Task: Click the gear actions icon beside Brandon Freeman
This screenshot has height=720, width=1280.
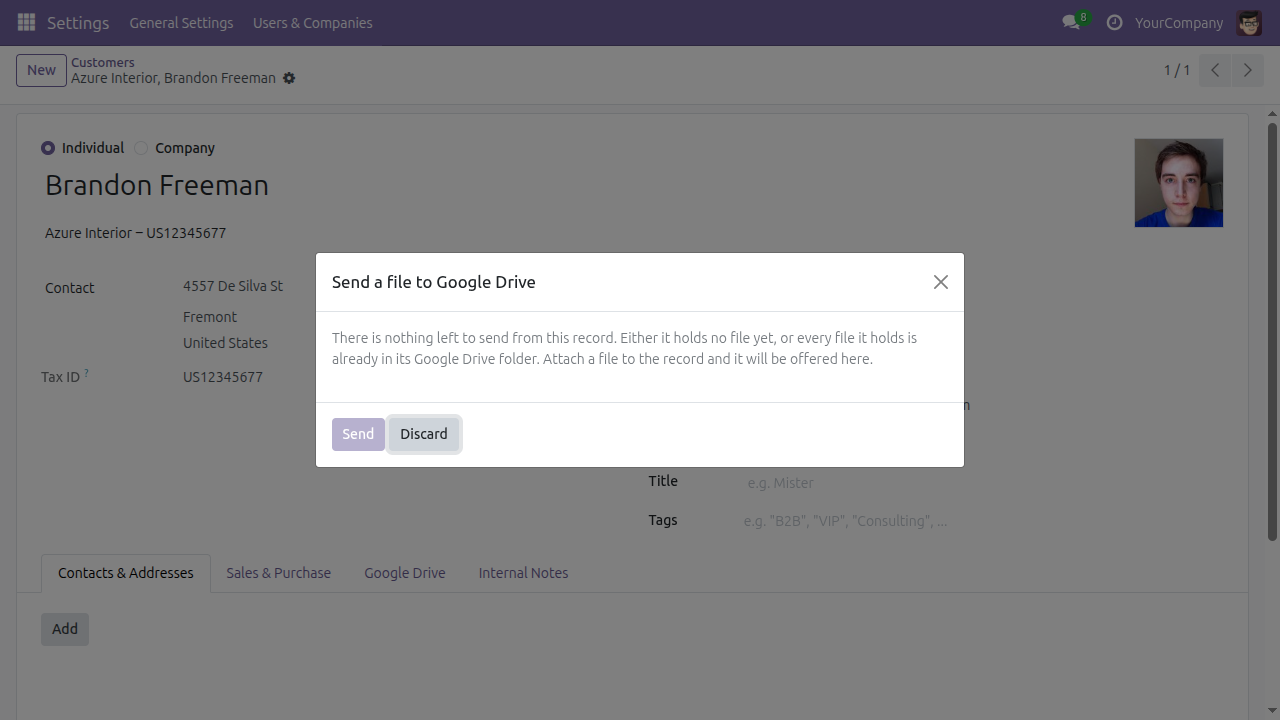Action: point(289,78)
